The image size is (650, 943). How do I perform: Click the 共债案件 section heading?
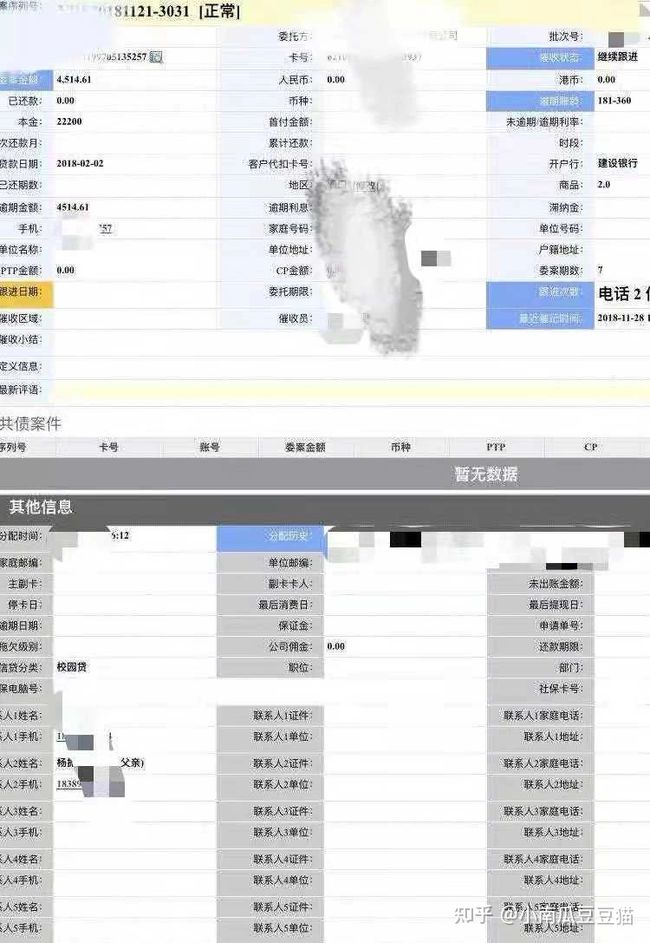point(31,424)
